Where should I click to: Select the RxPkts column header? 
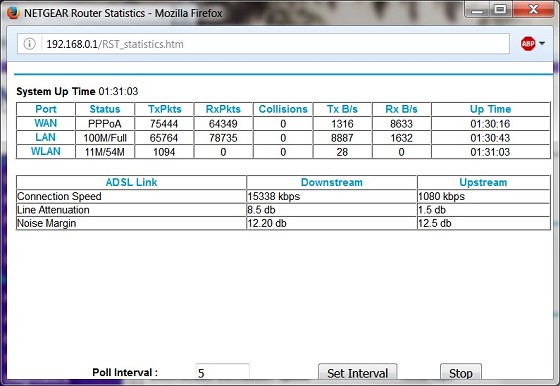223,109
